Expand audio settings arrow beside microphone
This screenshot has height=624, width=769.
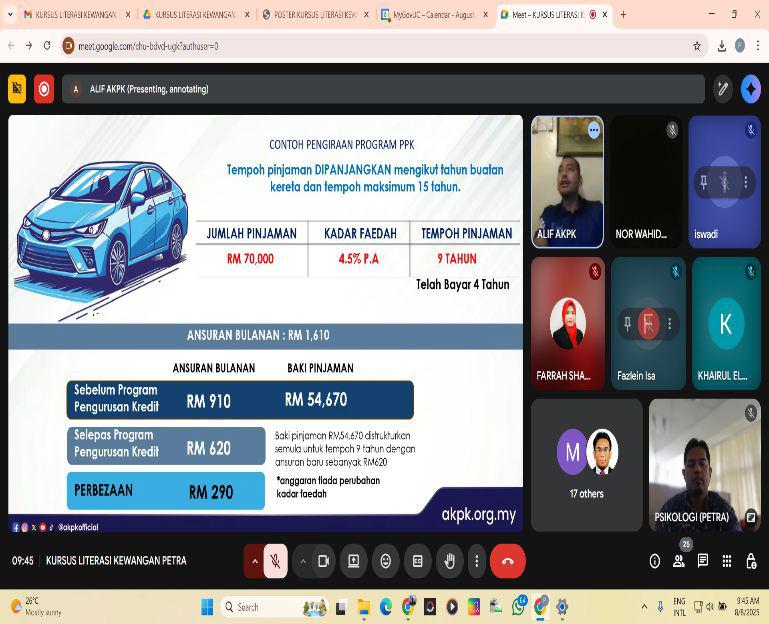point(255,561)
